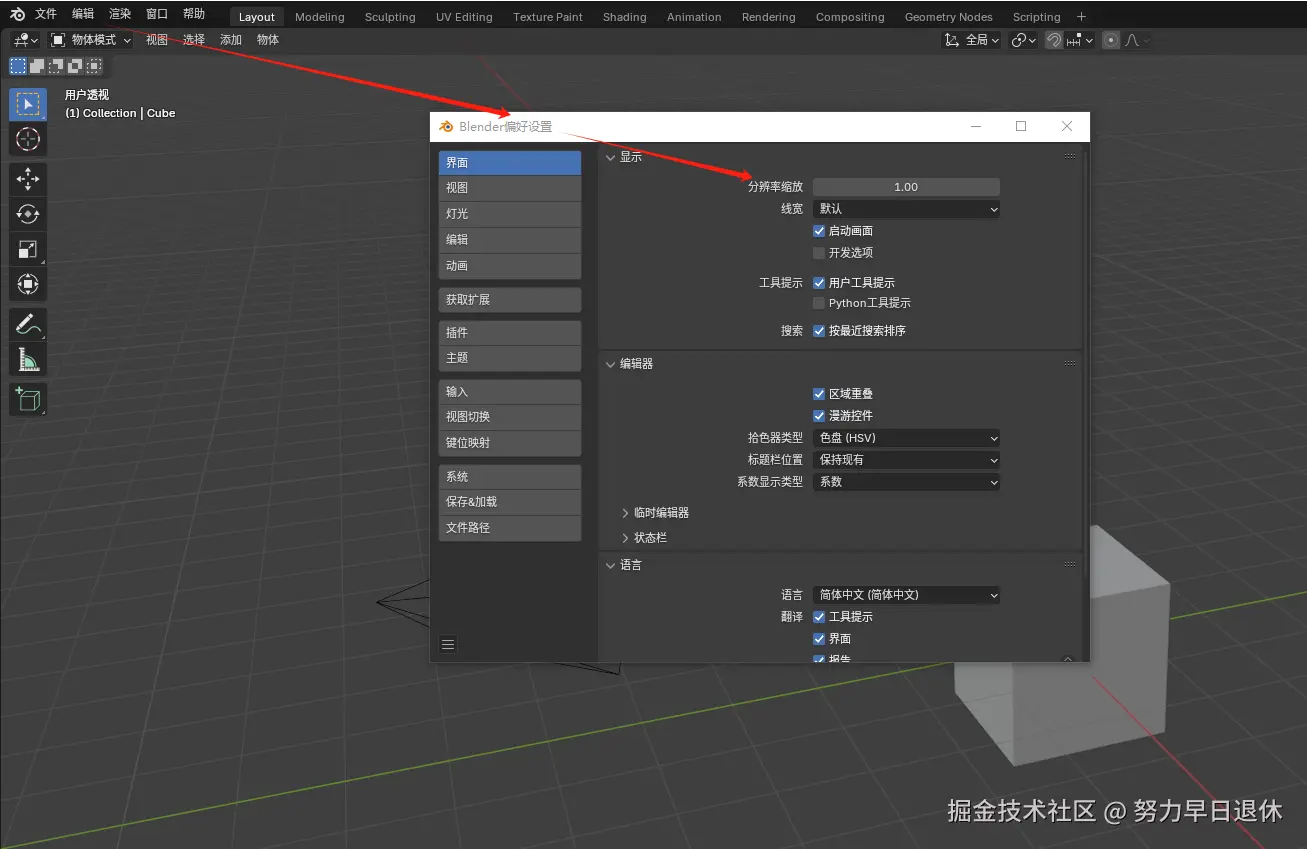This screenshot has height=849, width=1307.
Task: Open the 灯光 preferences category
Action: click(x=510, y=214)
